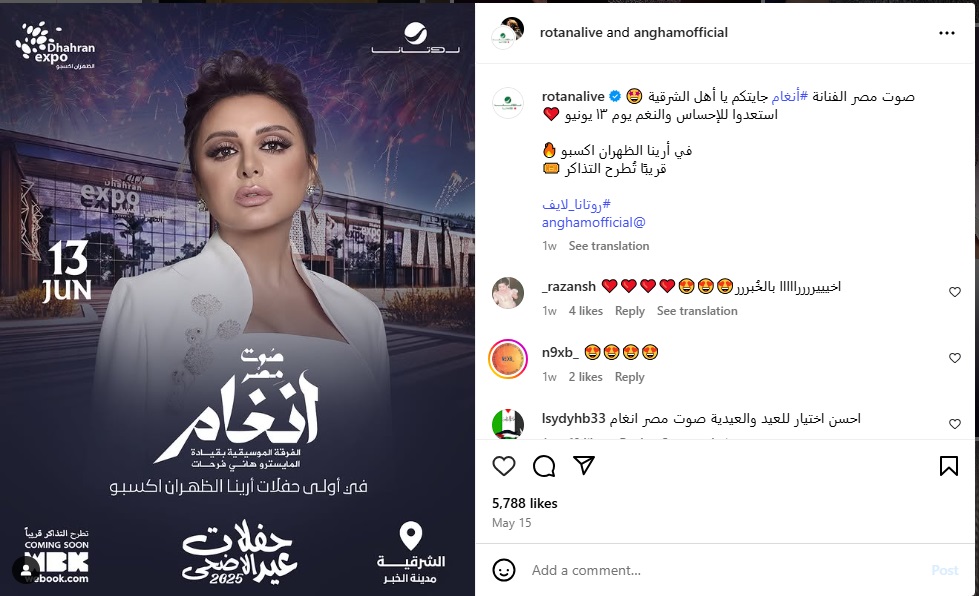Like the _razansh comment heart
The height and width of the screenshot is (596, 979).
[955, 292]
